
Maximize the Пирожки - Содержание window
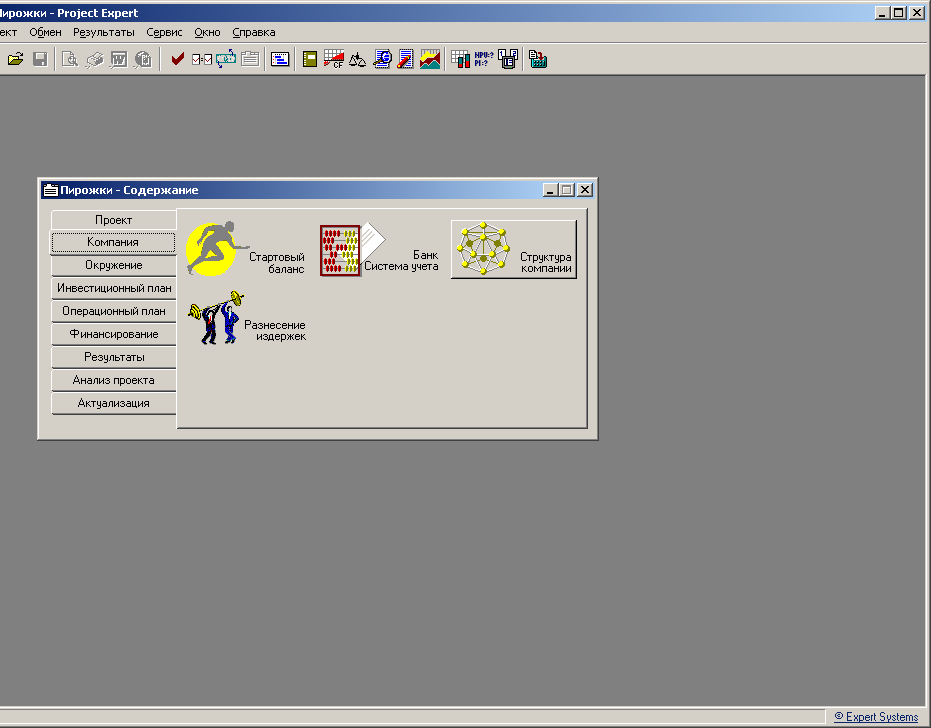point(566,190)
